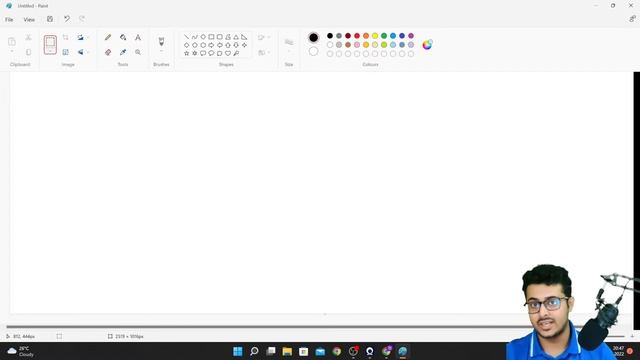Open File Explorer from taskbar
Viewport: 640px width, 360px height.
287,351
